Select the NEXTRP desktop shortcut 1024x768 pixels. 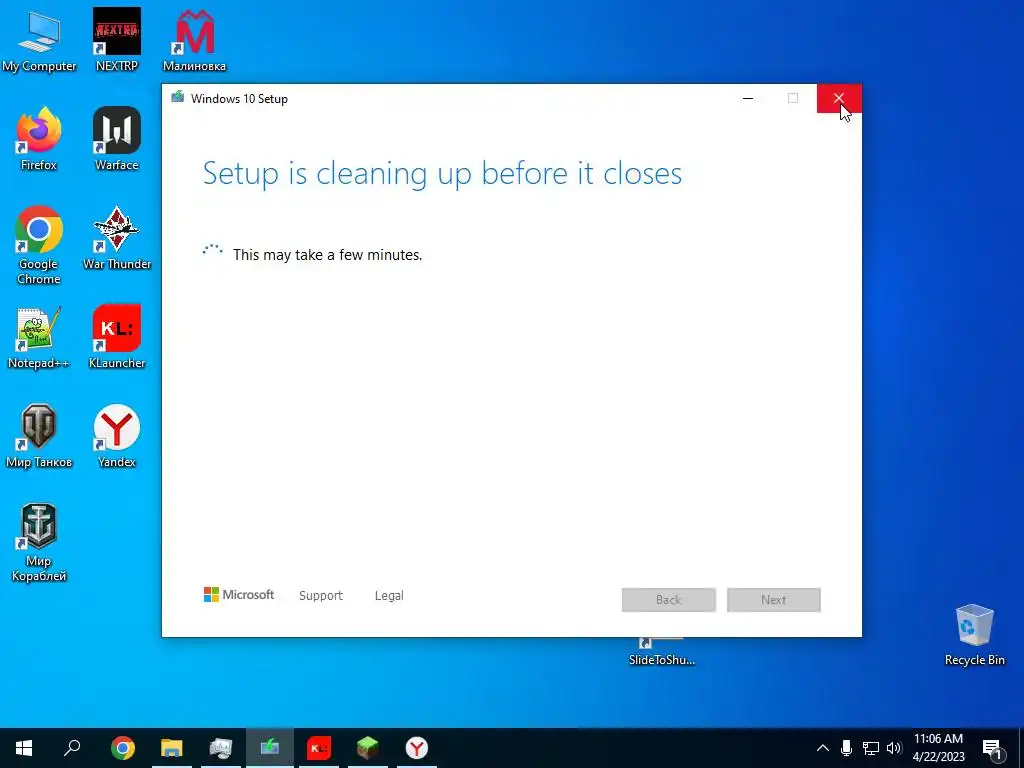[x=117, y=40]
